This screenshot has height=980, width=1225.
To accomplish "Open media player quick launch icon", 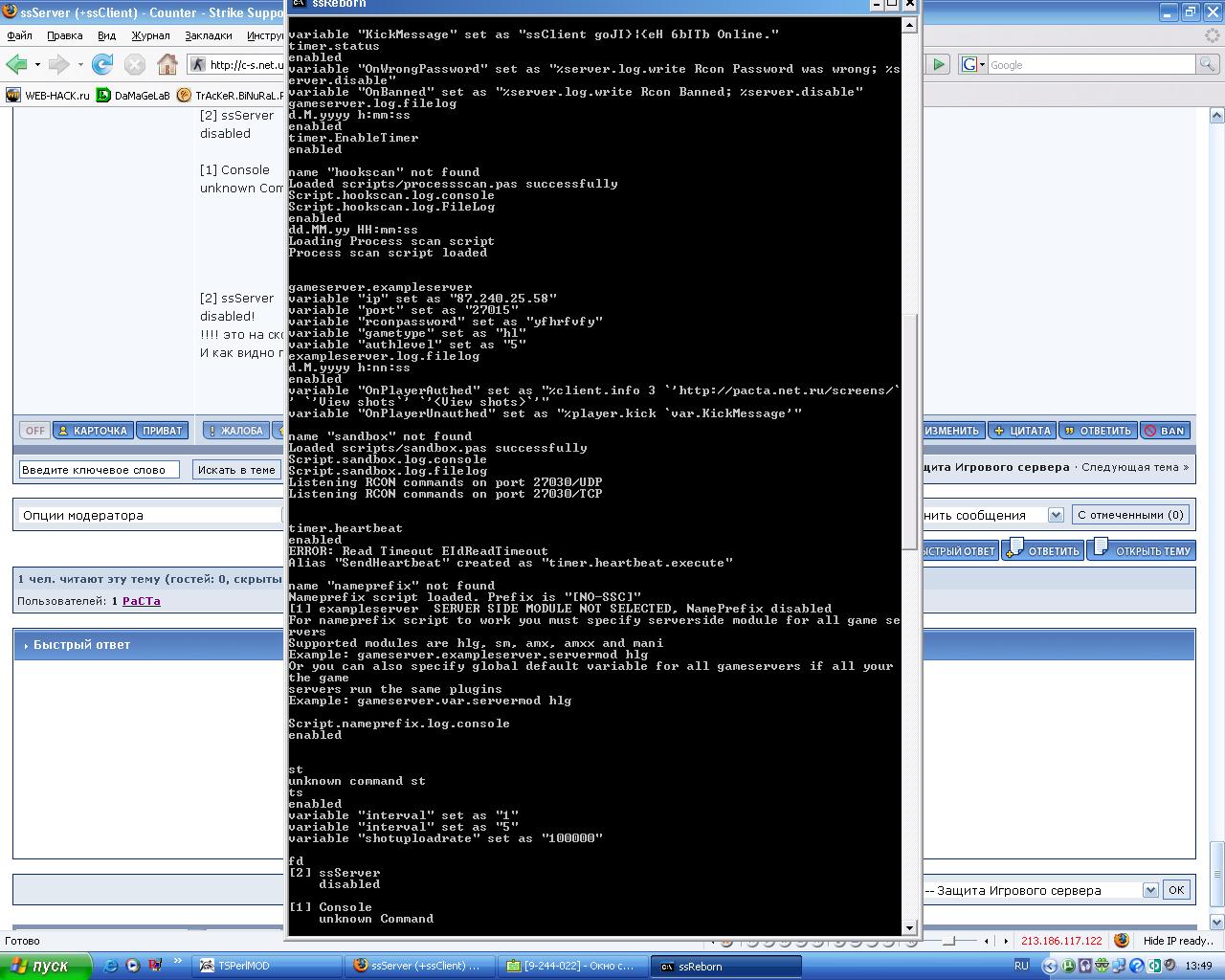I will click(133, 966).
